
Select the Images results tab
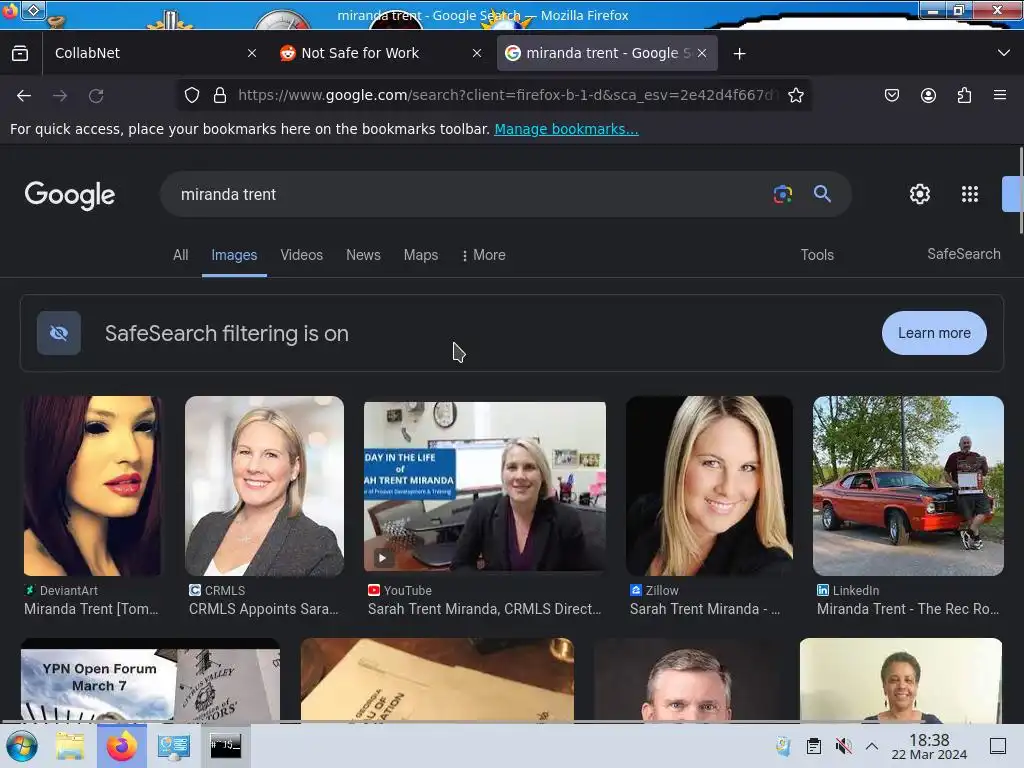(x=234, y=255)
